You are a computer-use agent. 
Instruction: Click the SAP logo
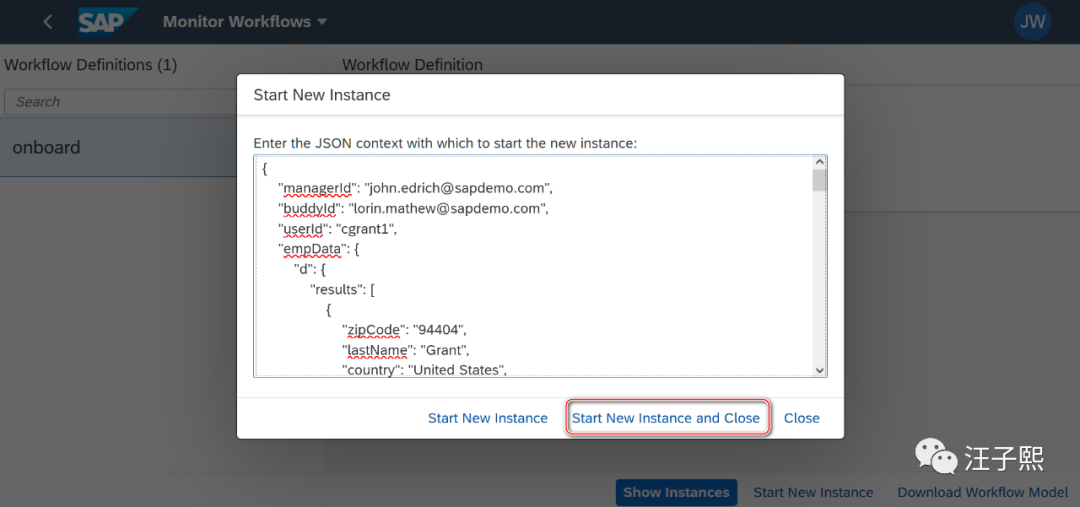[107, 22]
